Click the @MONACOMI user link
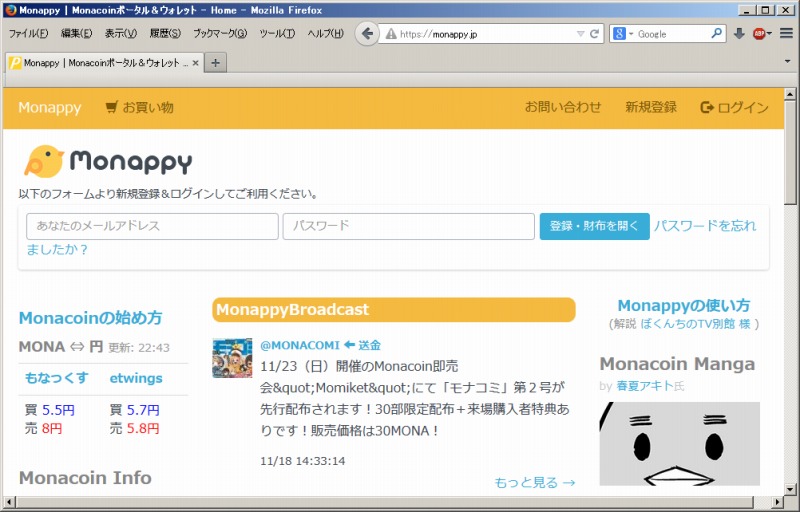800x512 pixels. [299, 345]
